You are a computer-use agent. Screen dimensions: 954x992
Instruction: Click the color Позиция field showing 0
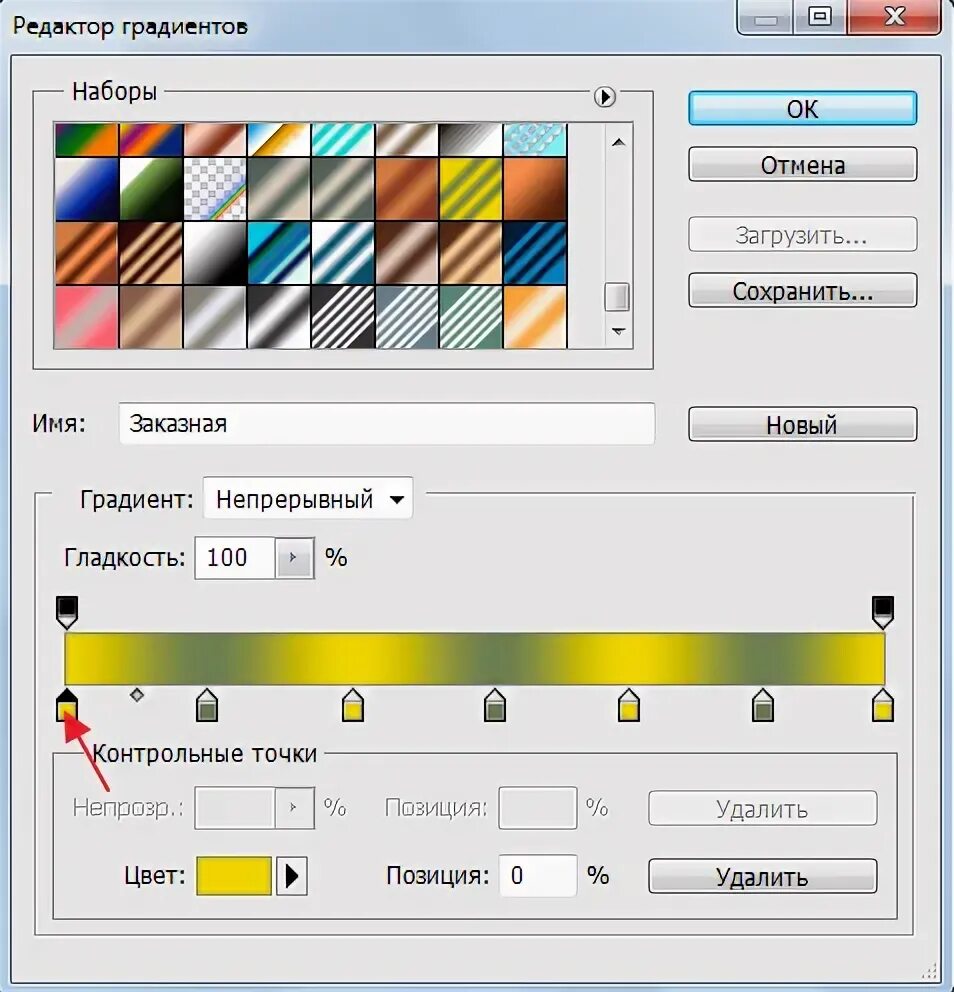coord(538,876)
